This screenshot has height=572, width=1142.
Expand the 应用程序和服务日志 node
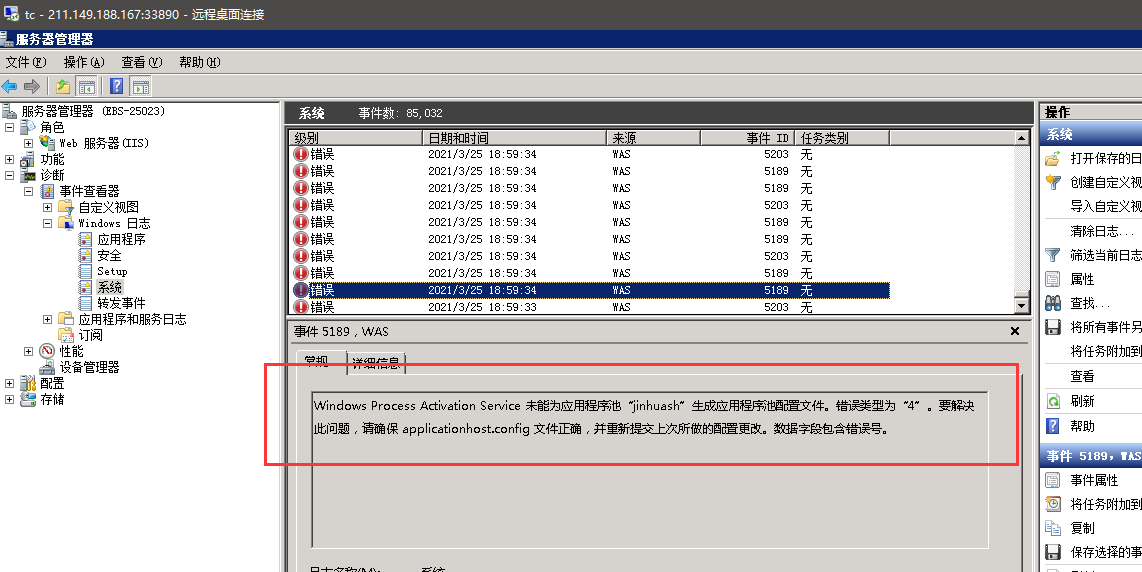point(47,319)
